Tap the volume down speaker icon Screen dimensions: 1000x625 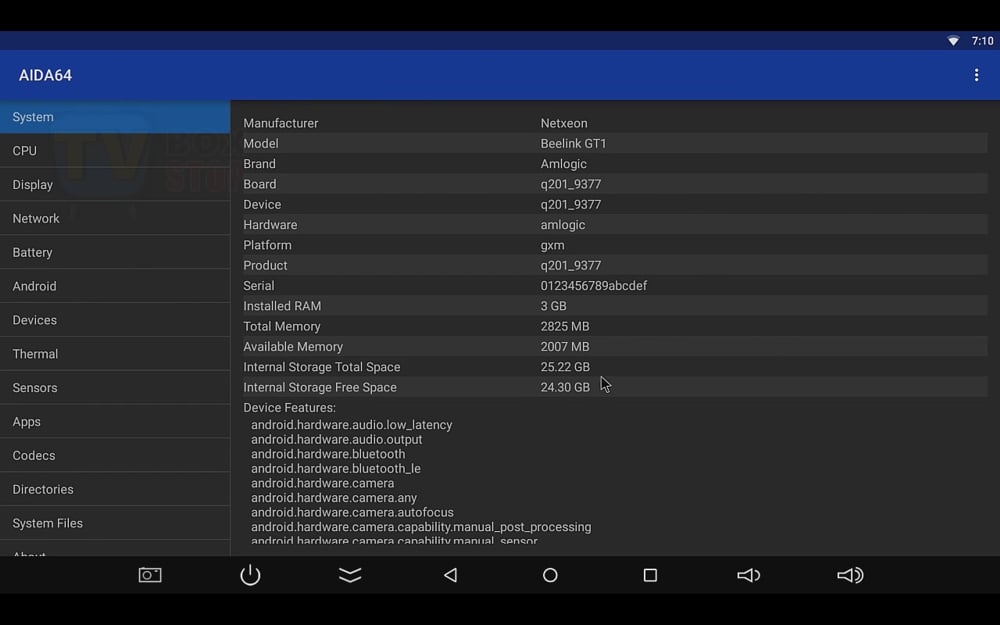pyautogui.click(x=749, y=575)
